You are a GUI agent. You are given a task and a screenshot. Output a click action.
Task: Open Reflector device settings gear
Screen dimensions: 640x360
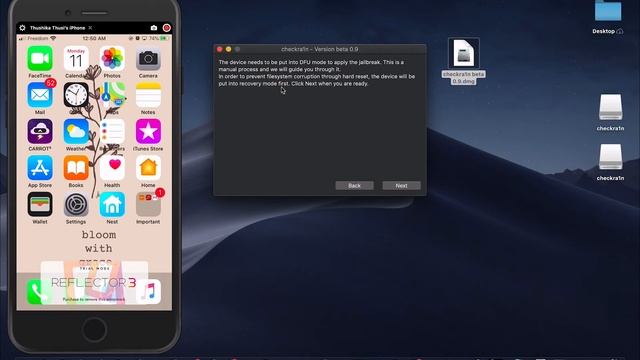(22, 28)
